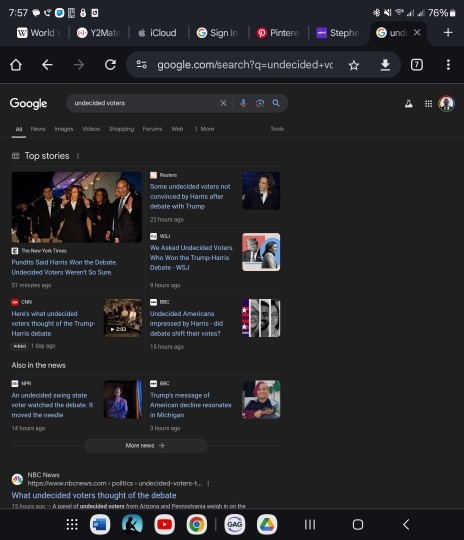Open NYT story Pundits Said Harris Won

click(x=64, y=267)
